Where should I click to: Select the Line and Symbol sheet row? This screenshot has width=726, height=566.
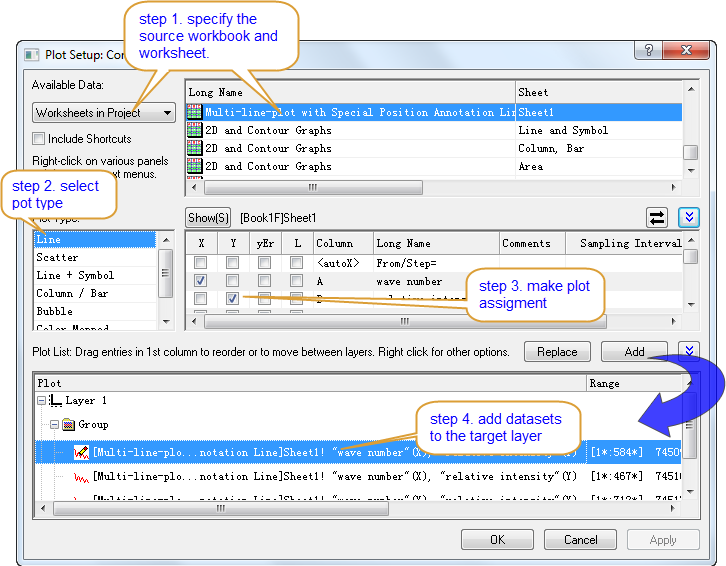pyautogui.click(x=434, y=130)
